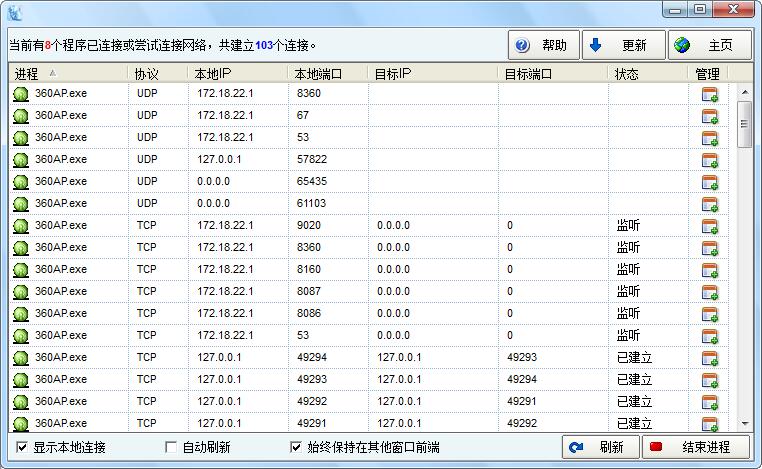Viewport: 762px width, 469px height.
Task: Minimize the window
Action: (x=675, y=10)
